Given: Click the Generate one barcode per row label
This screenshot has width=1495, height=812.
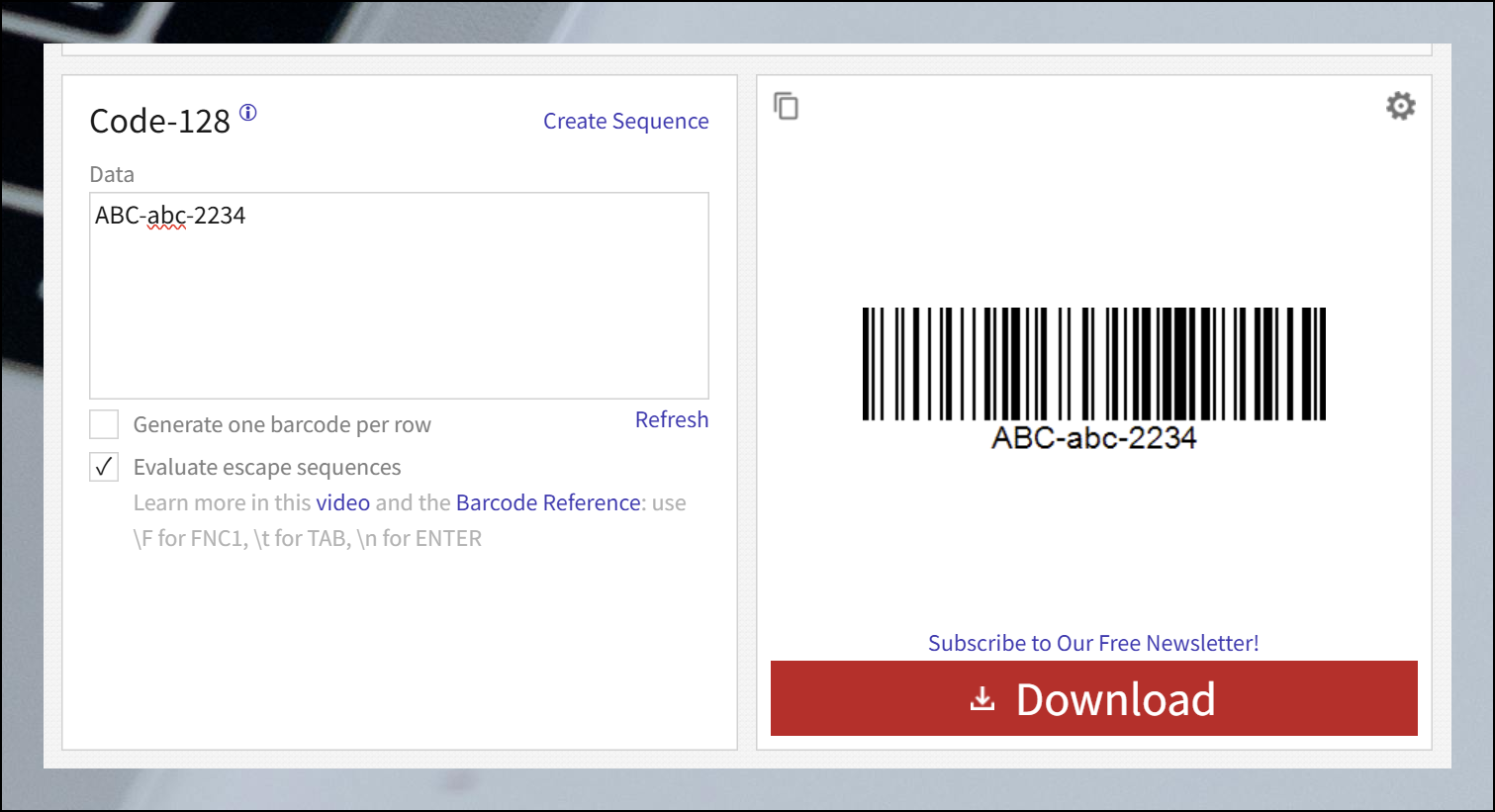Looking at the screenshot, I should click(x=282, y=425).
